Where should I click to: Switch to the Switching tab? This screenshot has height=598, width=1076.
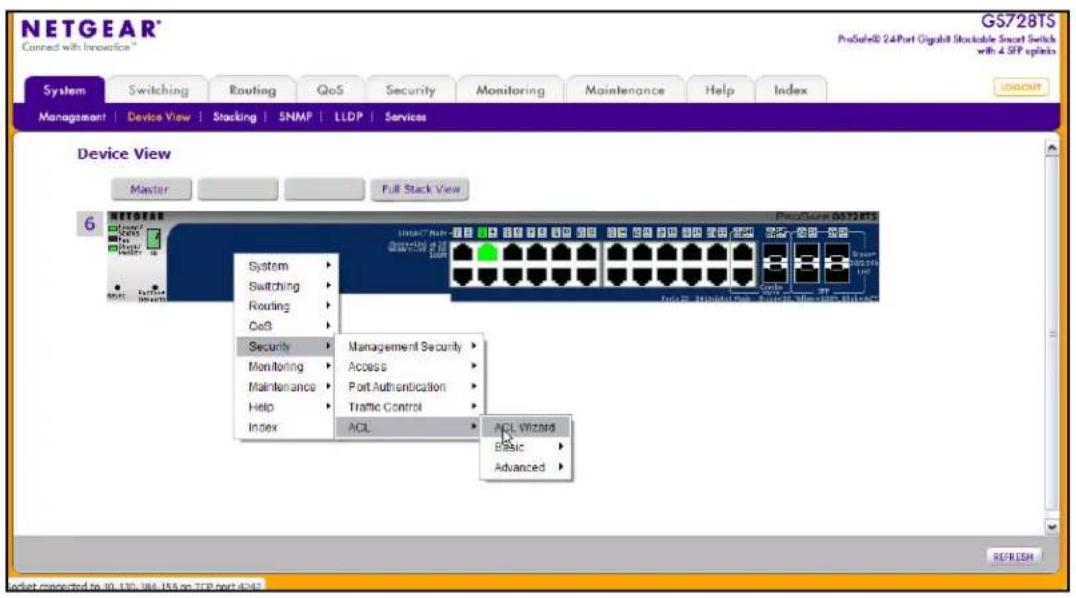point(158,90)
